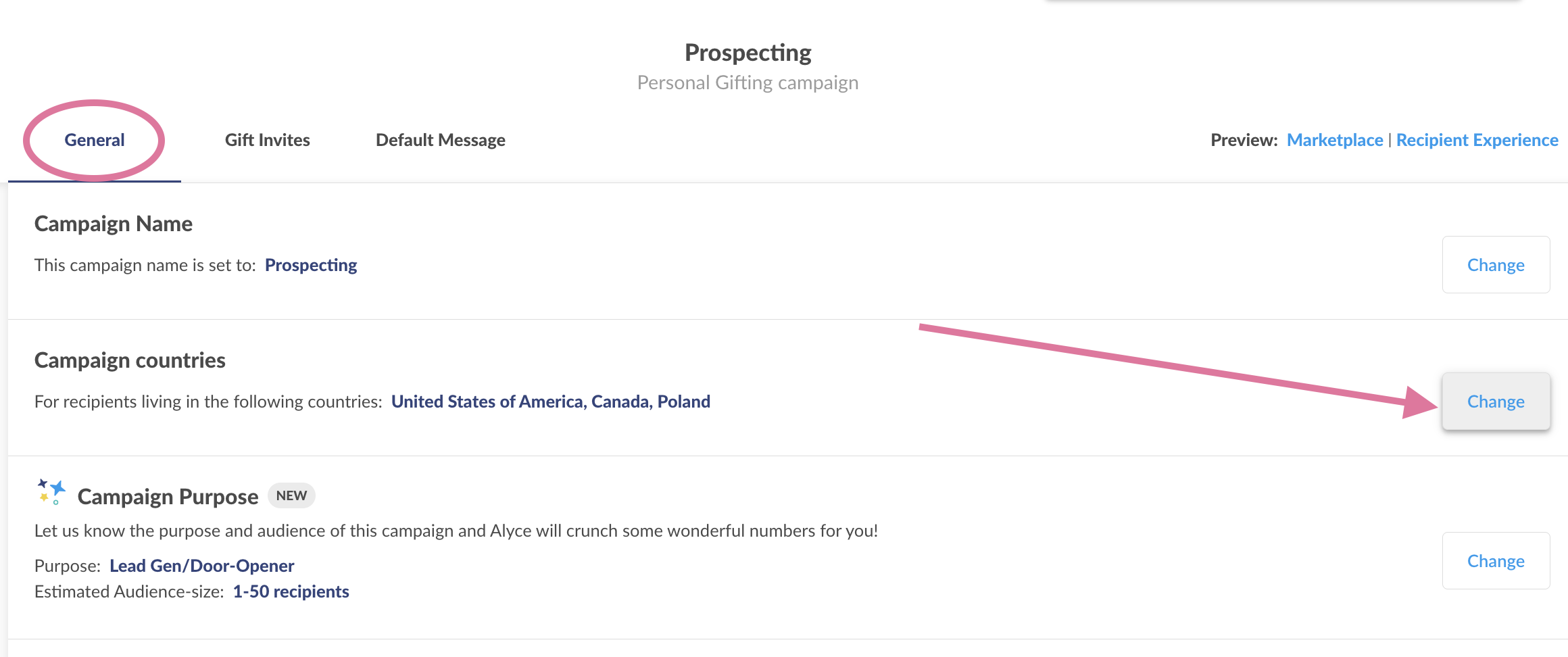
Task: Click the Preview label text
Action: 1244,140
